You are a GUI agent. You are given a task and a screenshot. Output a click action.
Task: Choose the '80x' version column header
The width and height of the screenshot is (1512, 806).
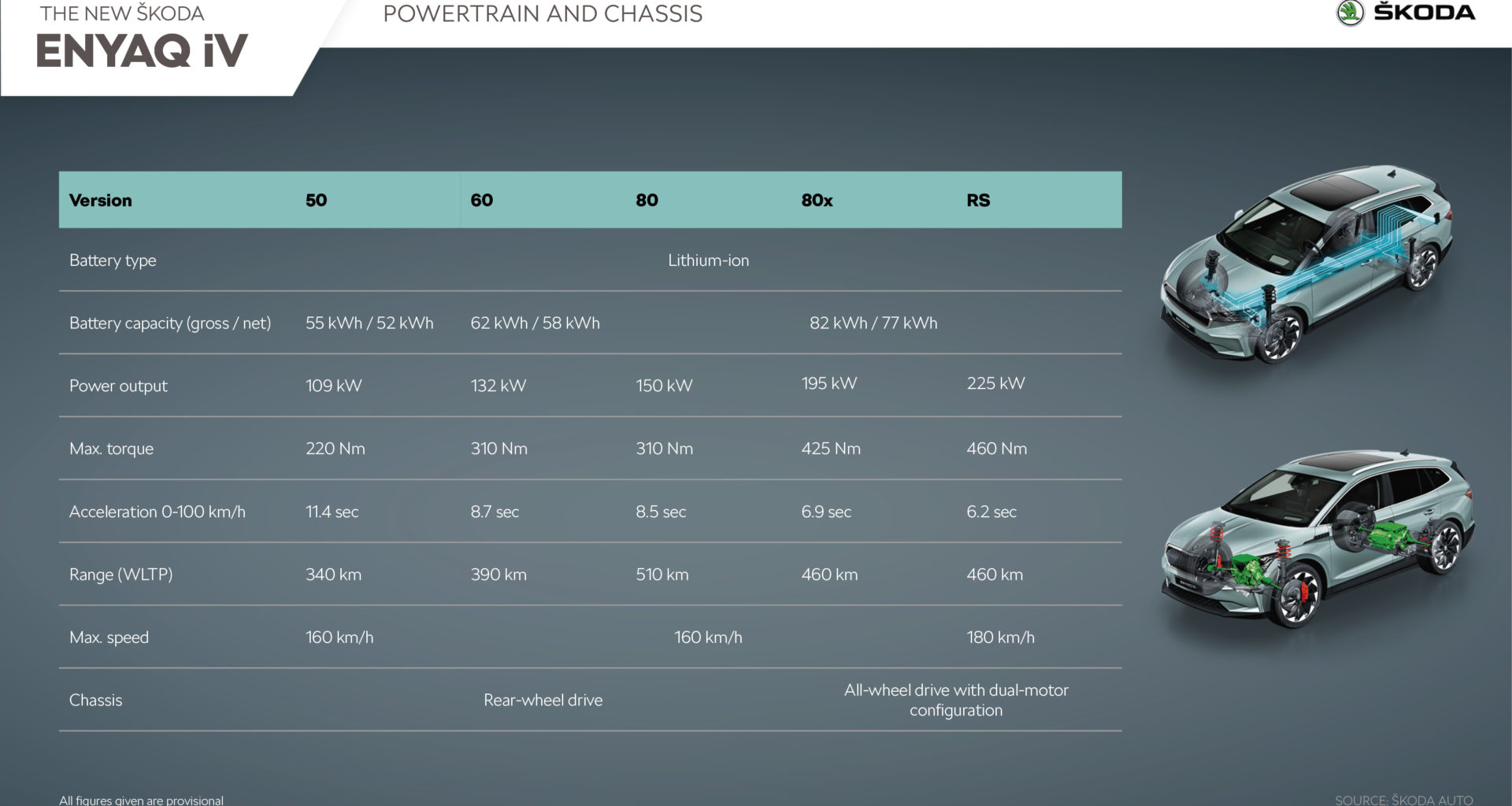pyautogui.click(x=817, y=200)
